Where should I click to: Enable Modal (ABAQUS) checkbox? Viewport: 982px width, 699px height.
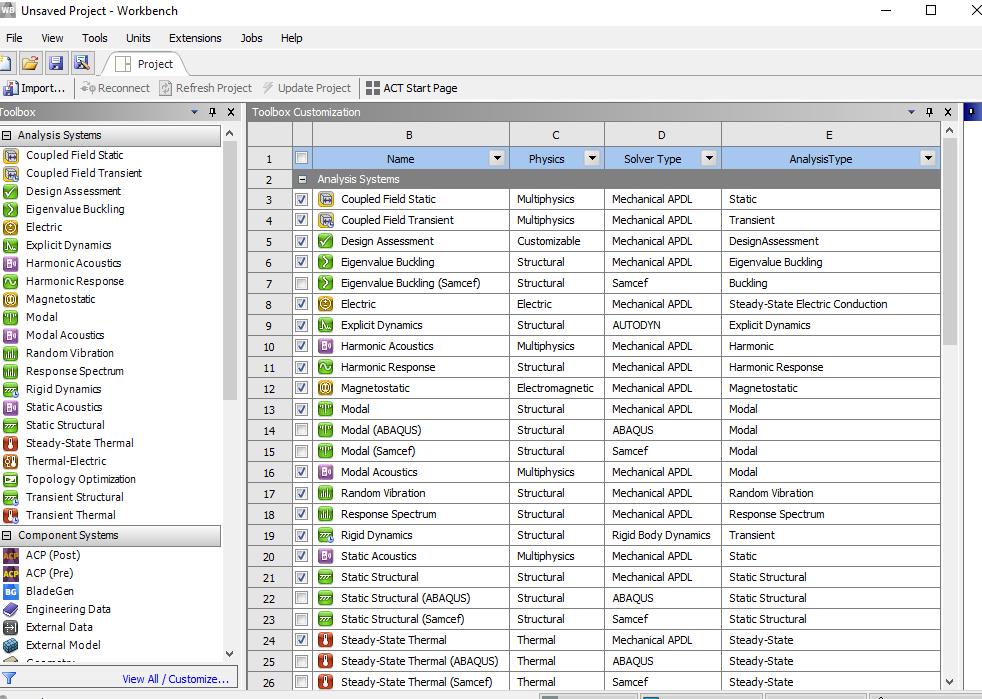[301, 430]
